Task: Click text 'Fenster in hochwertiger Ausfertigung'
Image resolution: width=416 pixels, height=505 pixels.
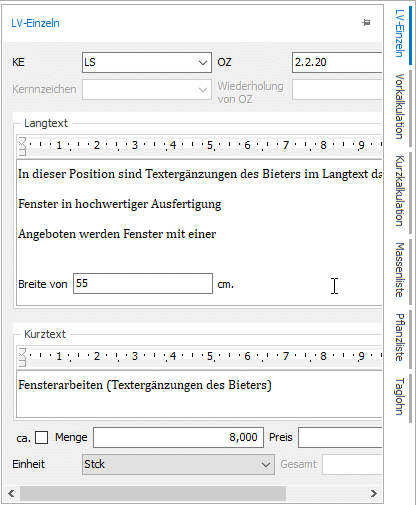Action: tap(120, 204)
